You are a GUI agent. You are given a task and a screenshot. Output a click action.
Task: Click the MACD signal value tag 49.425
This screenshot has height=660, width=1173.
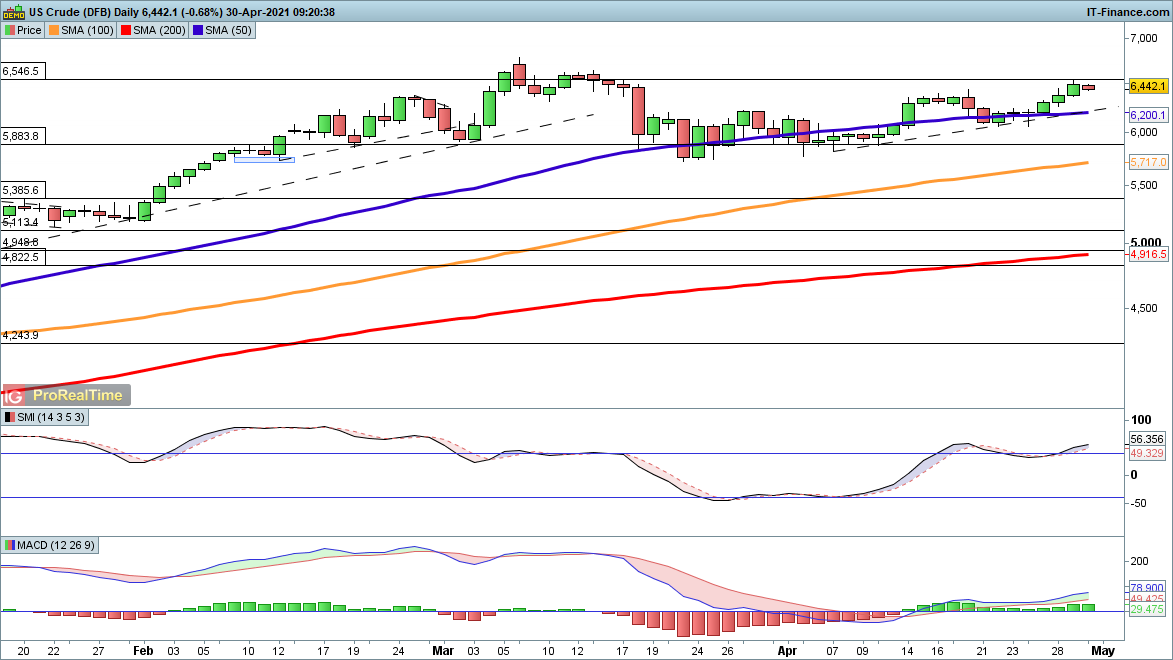(x=1147, y=599)
